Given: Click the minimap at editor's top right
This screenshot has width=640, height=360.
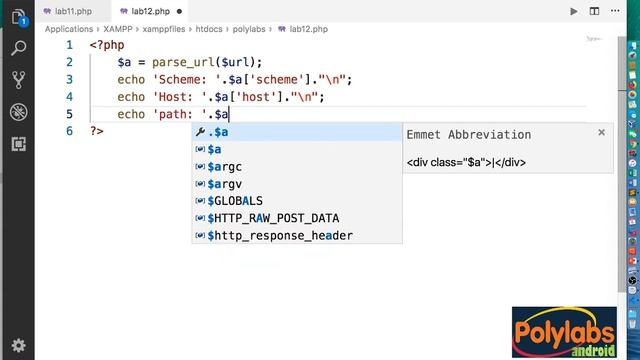Looking at the screenshot, I should [x=593, y=39].
